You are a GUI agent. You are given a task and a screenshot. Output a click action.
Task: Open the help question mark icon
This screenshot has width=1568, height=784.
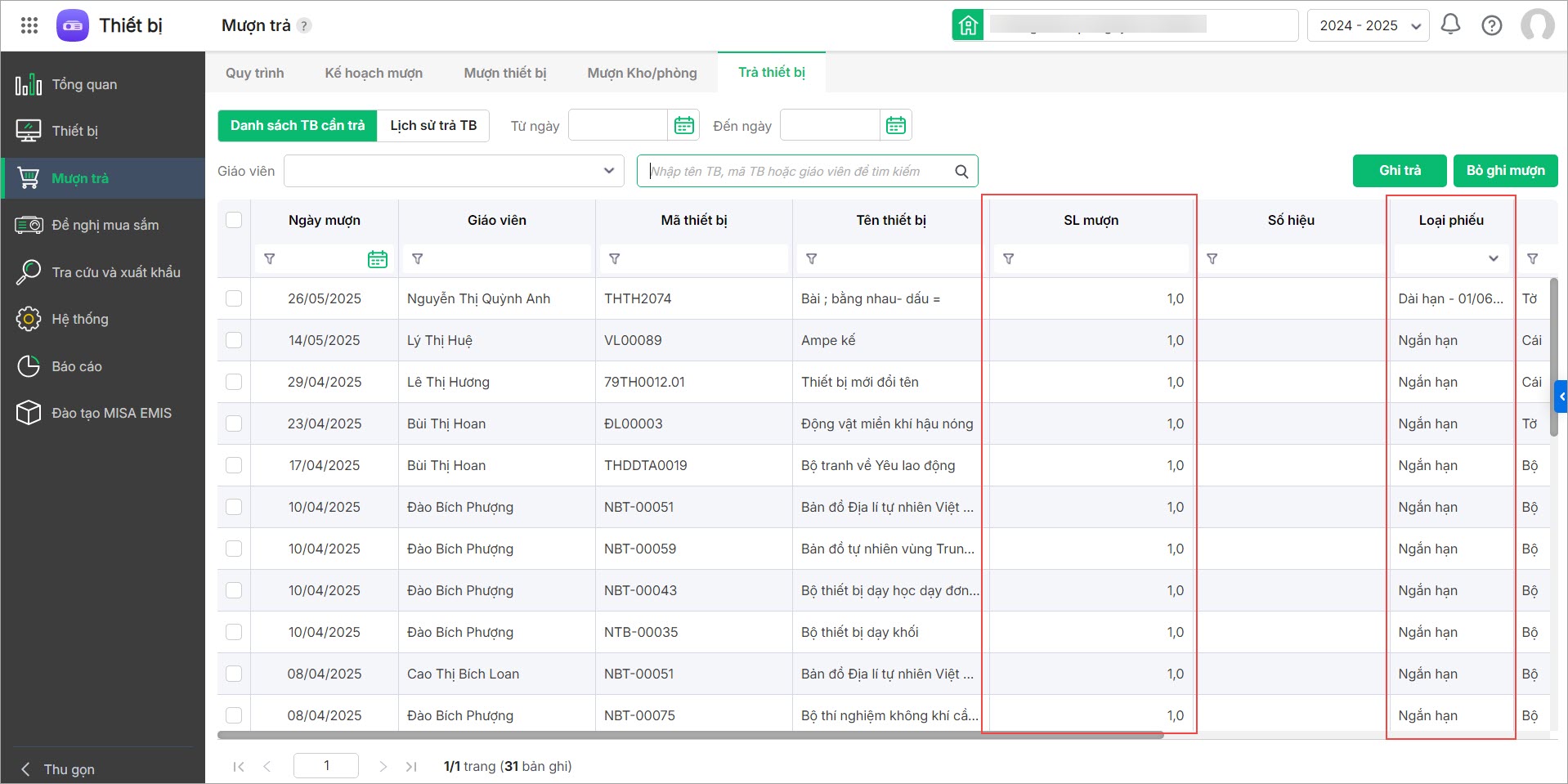pyautogui.click(x=1491, y=25)
